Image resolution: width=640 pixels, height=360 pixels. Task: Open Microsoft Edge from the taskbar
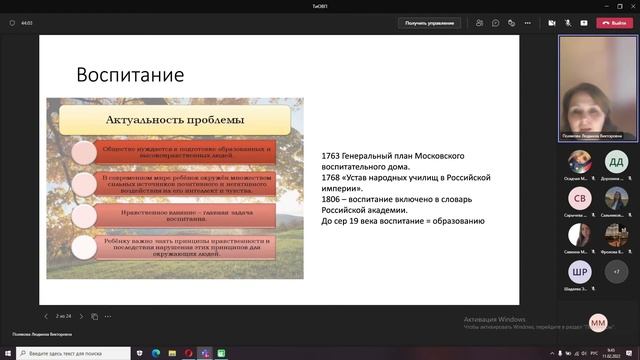pos(156,353)
